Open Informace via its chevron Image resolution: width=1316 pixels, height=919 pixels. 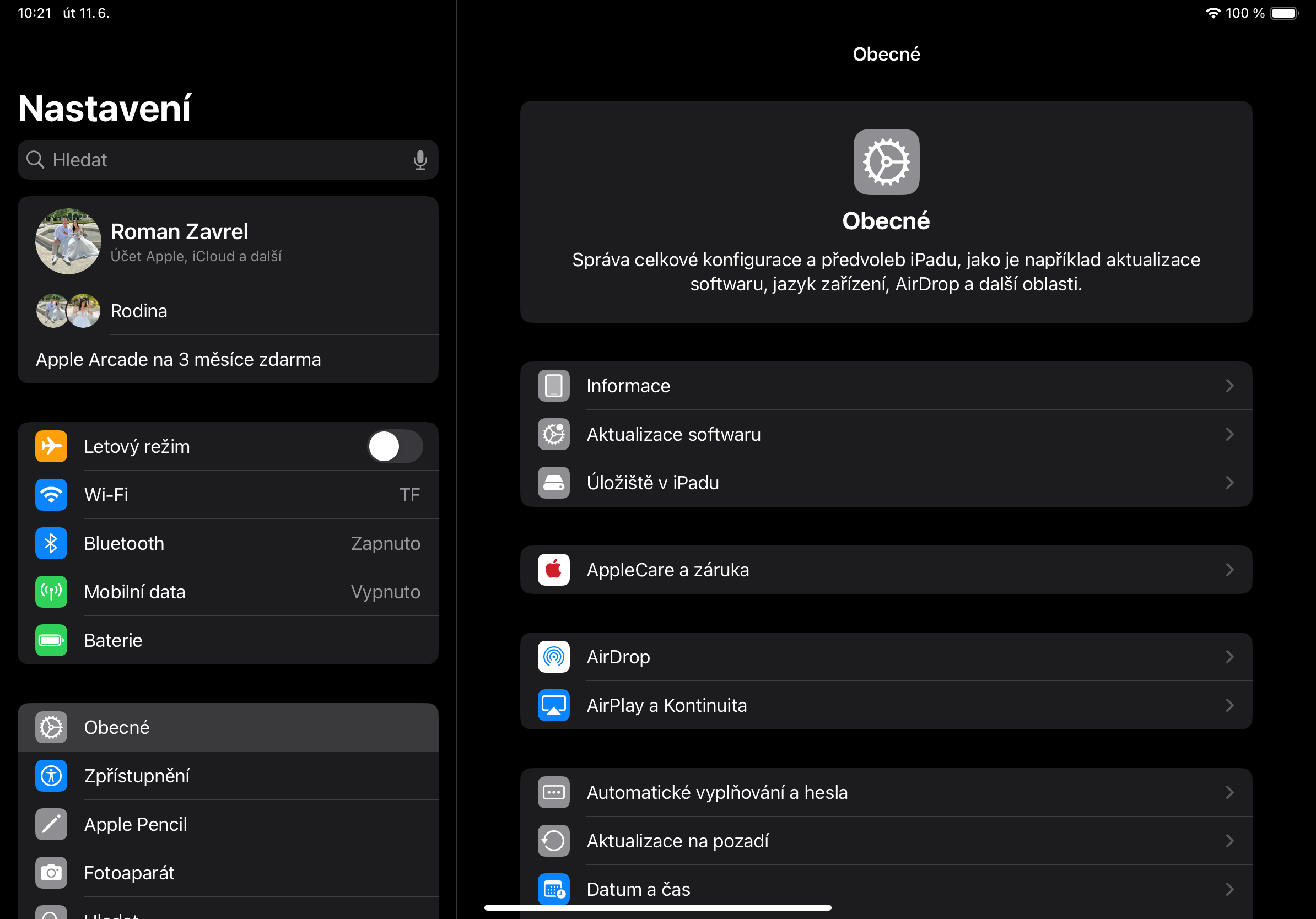pos(1230,386)
